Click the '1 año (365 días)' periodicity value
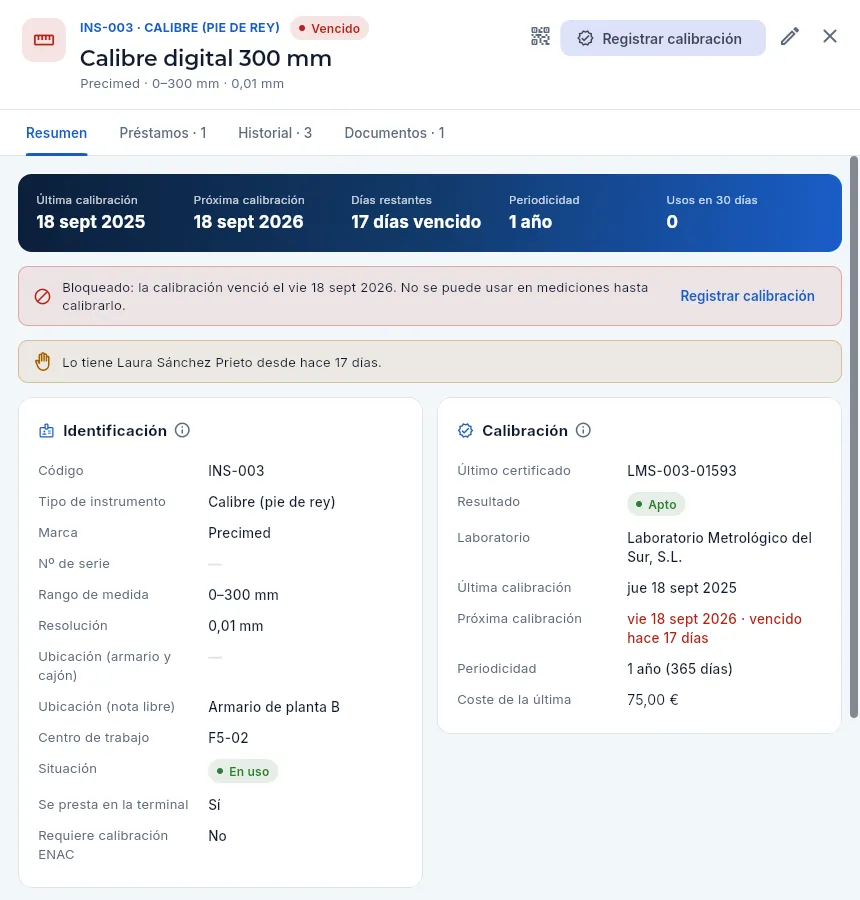The image size is (860, 900). pos(680,669)
